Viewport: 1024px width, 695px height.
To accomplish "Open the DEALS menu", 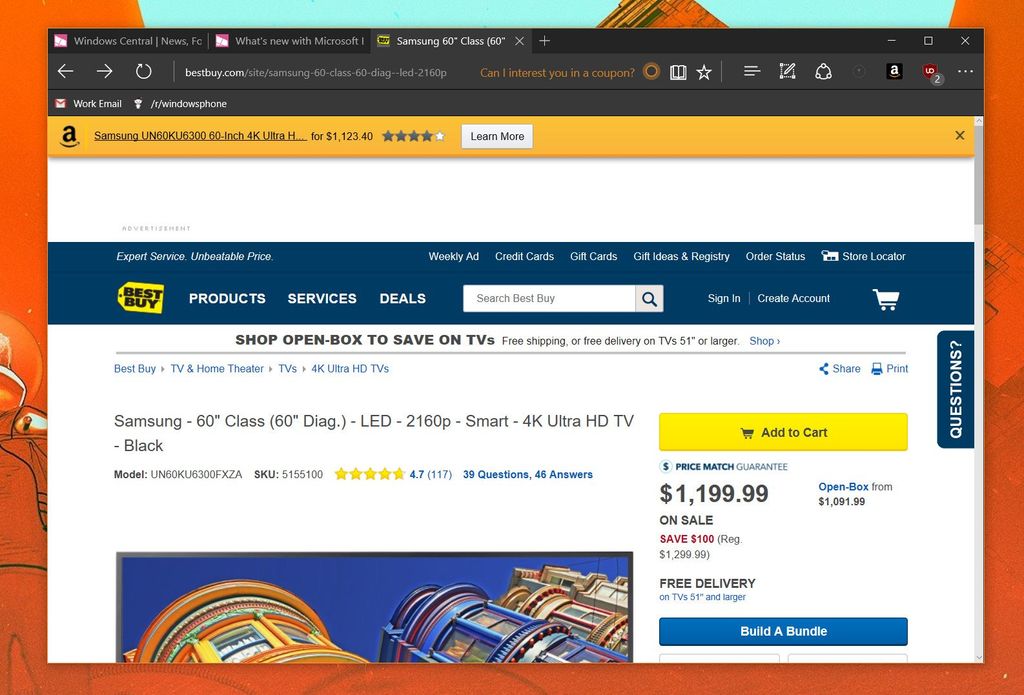I will [403, 298].
